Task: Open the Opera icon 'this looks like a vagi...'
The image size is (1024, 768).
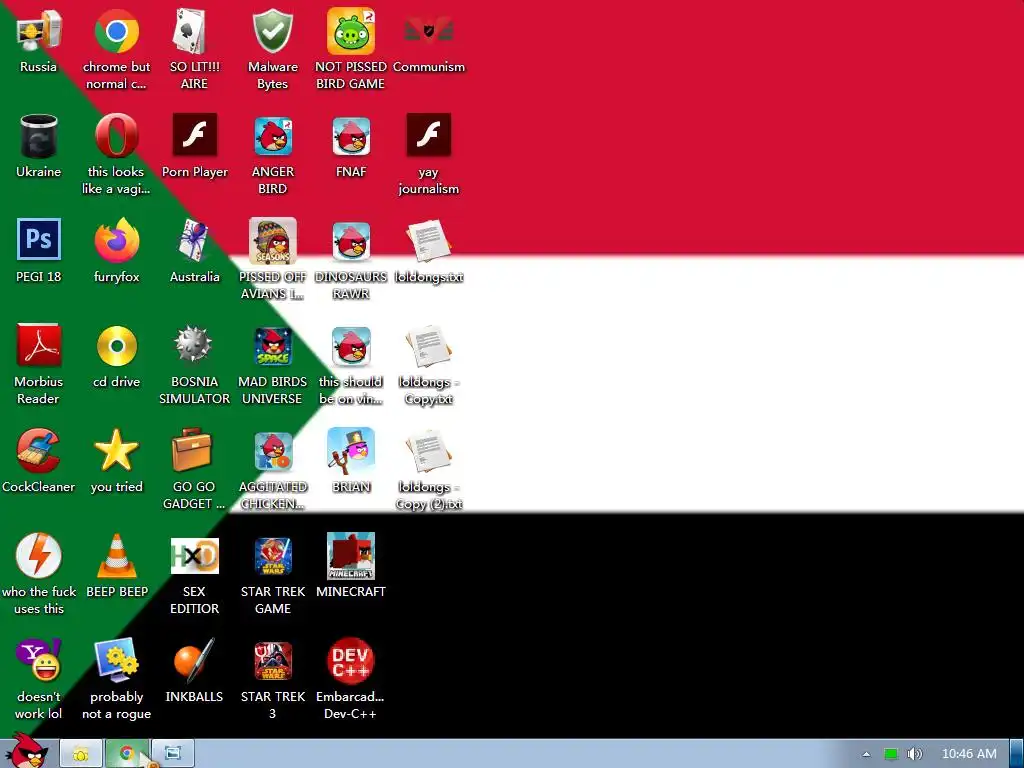Action: (116, 136)
